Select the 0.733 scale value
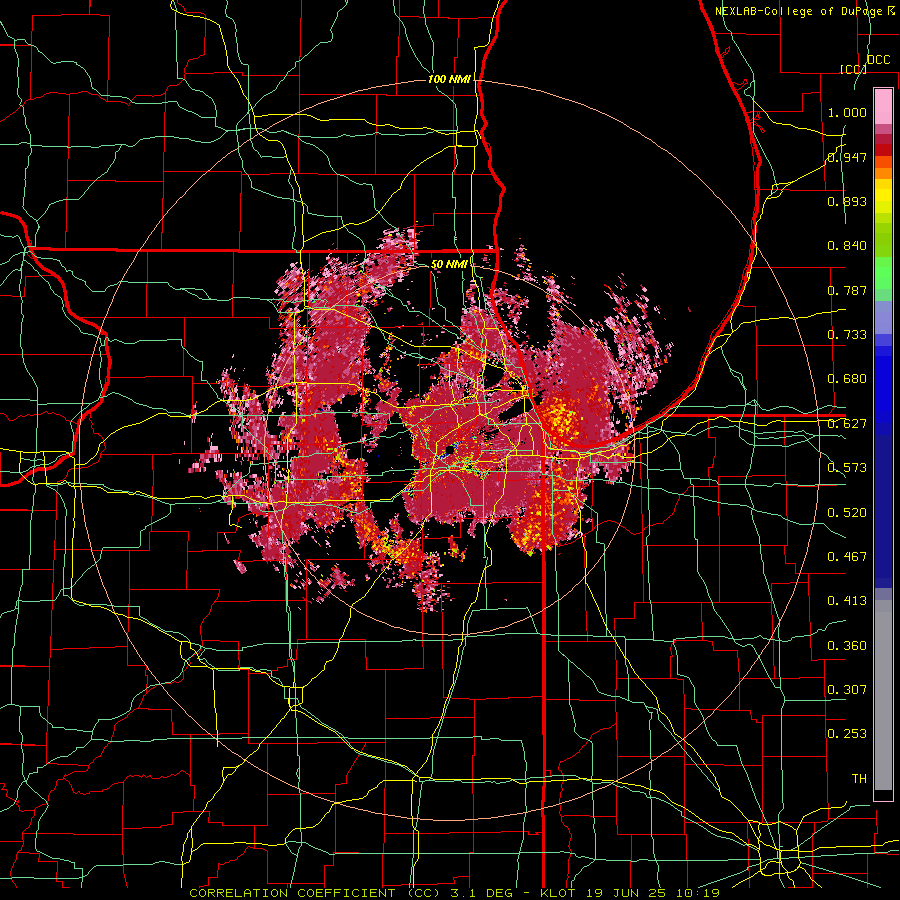The width and height of the screenshot is (900, 900). (847, 335)
